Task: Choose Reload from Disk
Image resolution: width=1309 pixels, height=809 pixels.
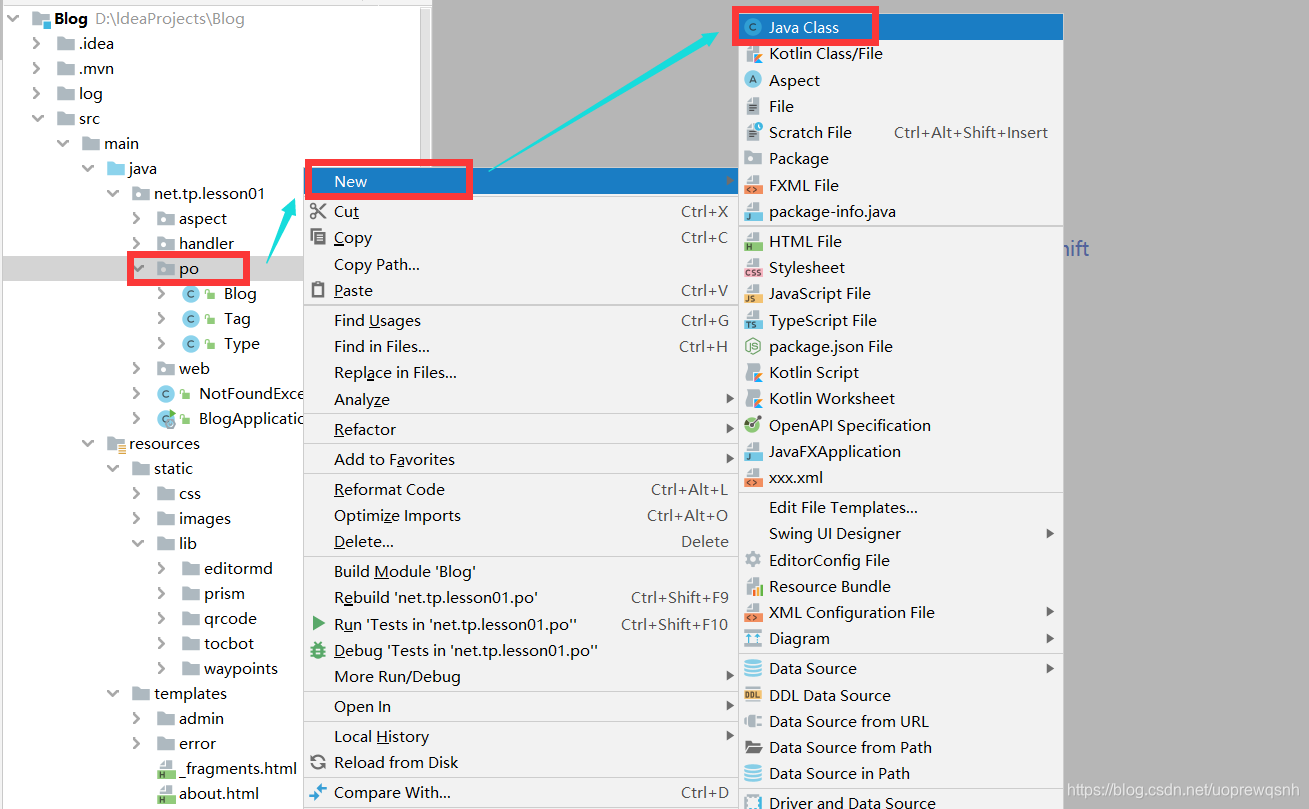Action: (521, 762)
